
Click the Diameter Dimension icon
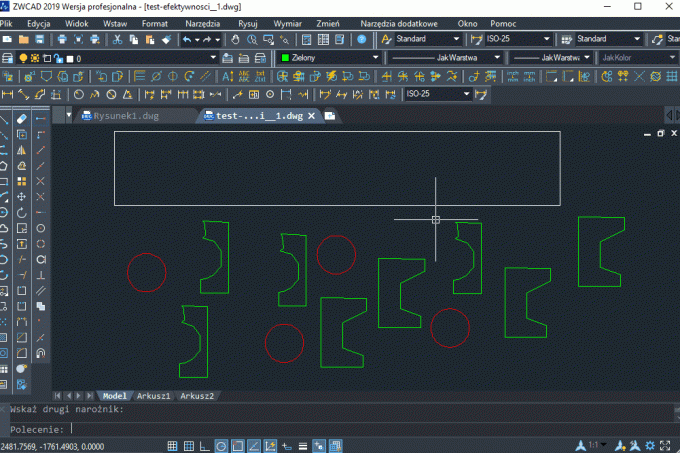coord(111,94)
